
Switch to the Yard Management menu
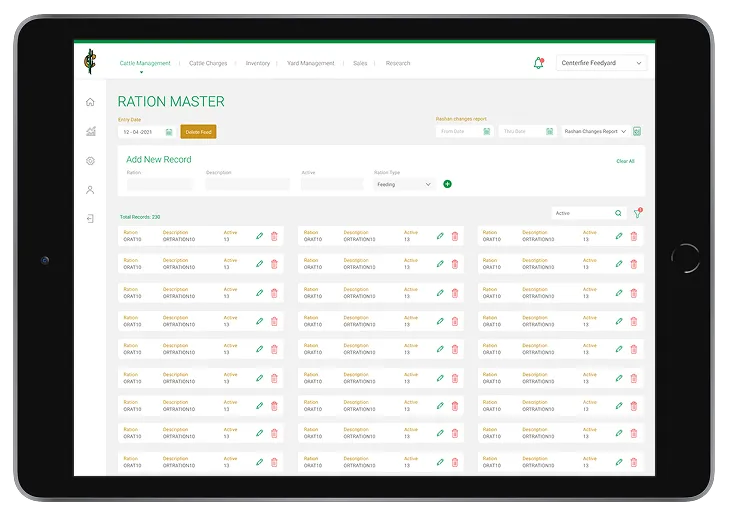(x=311, y=63)
